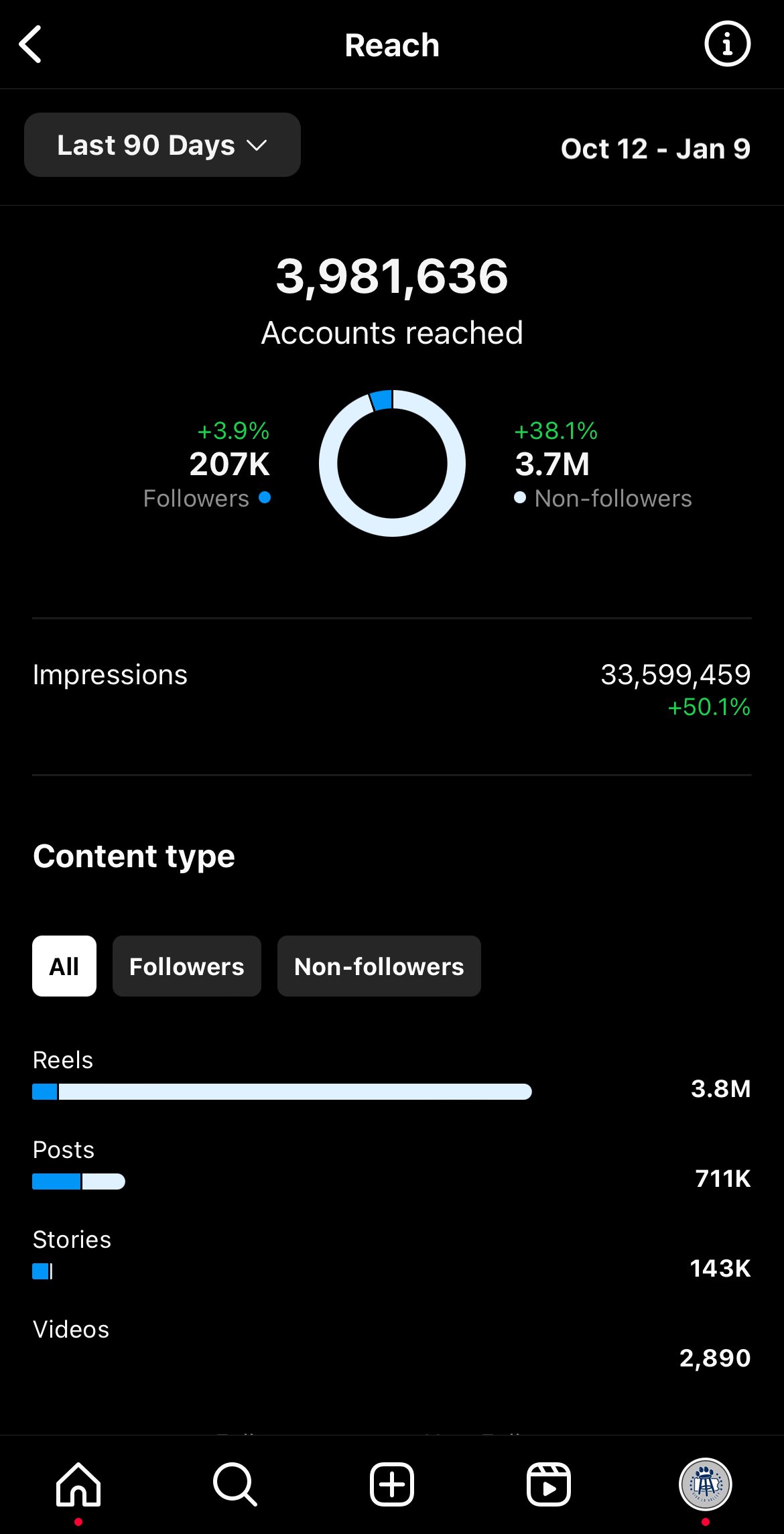
Task: Select the Non-followers content filter
Action: tap(379, 966)
